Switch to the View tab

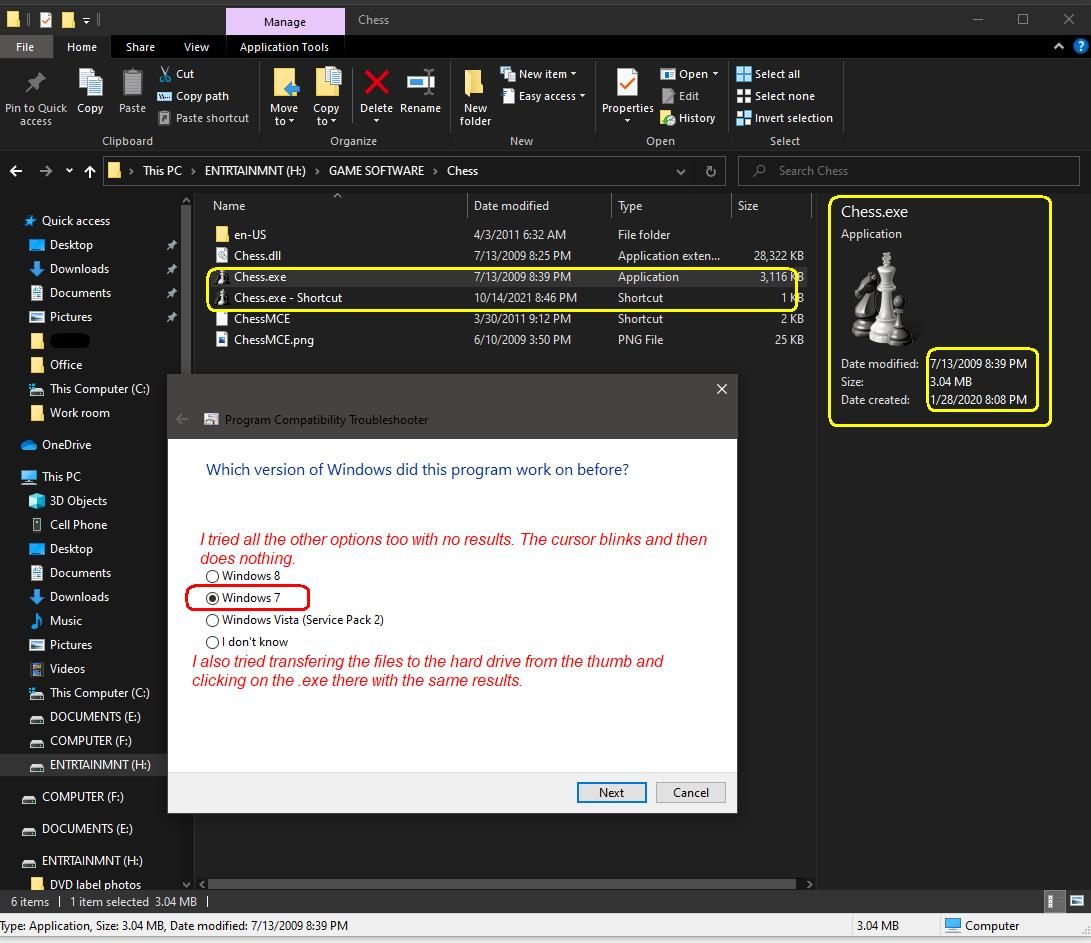[x=196, y=47]
